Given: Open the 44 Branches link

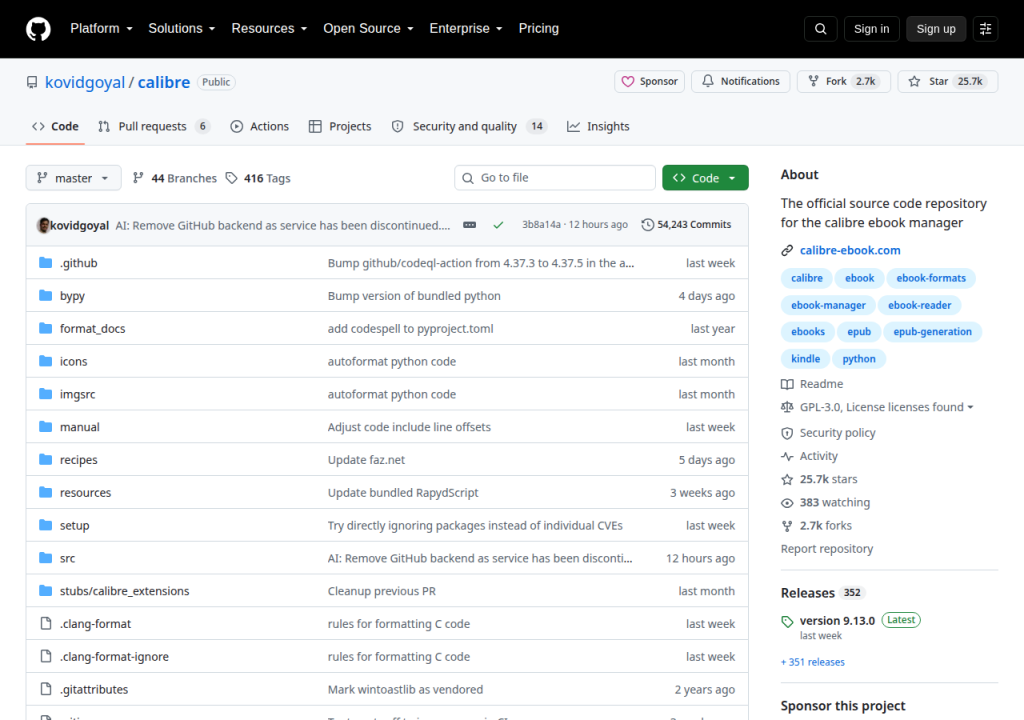Looking at the screenshot, I should point(174,178).
